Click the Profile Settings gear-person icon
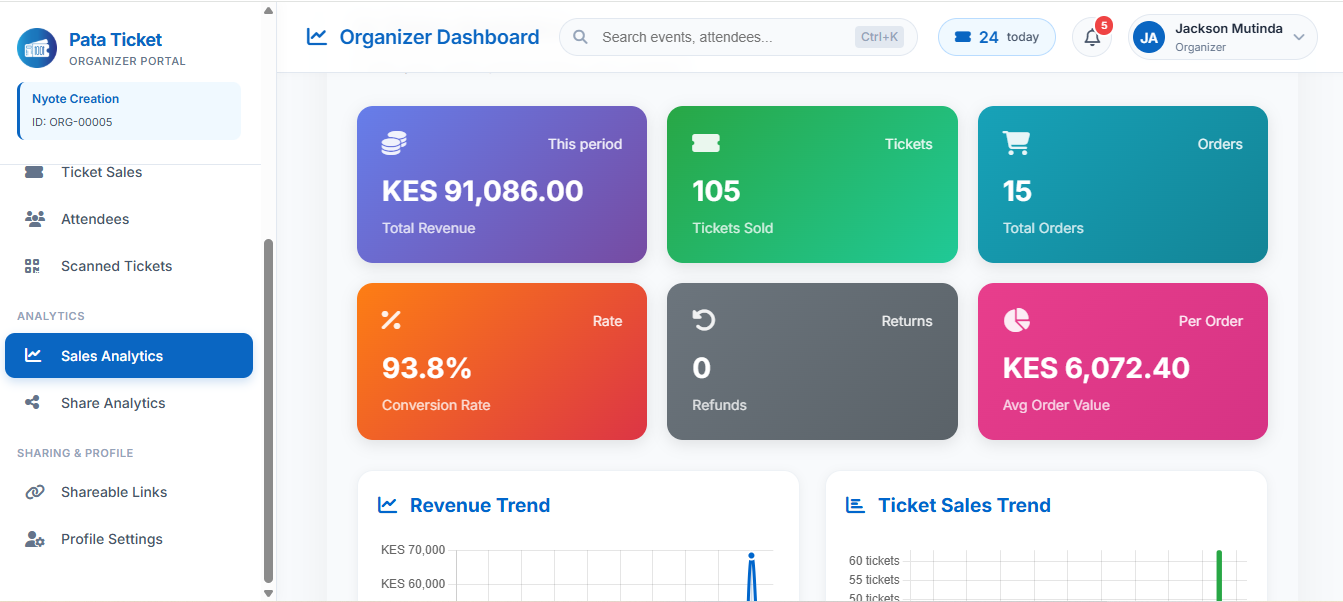Viewport: 1343px width, 602px height. tap(33, 539)
